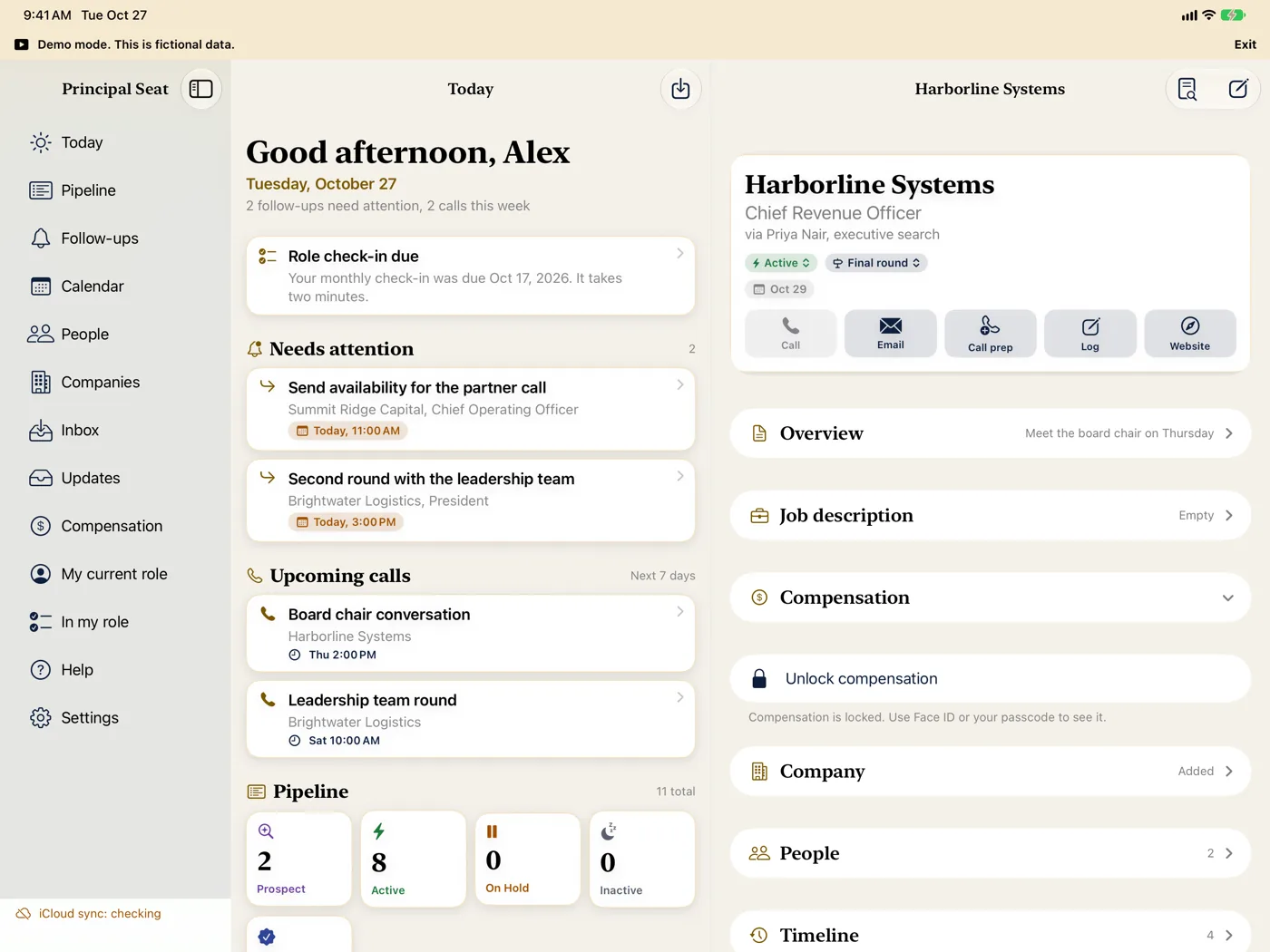Open the Board chair conversation call
1270x952 pixels.
coord(471,634)
